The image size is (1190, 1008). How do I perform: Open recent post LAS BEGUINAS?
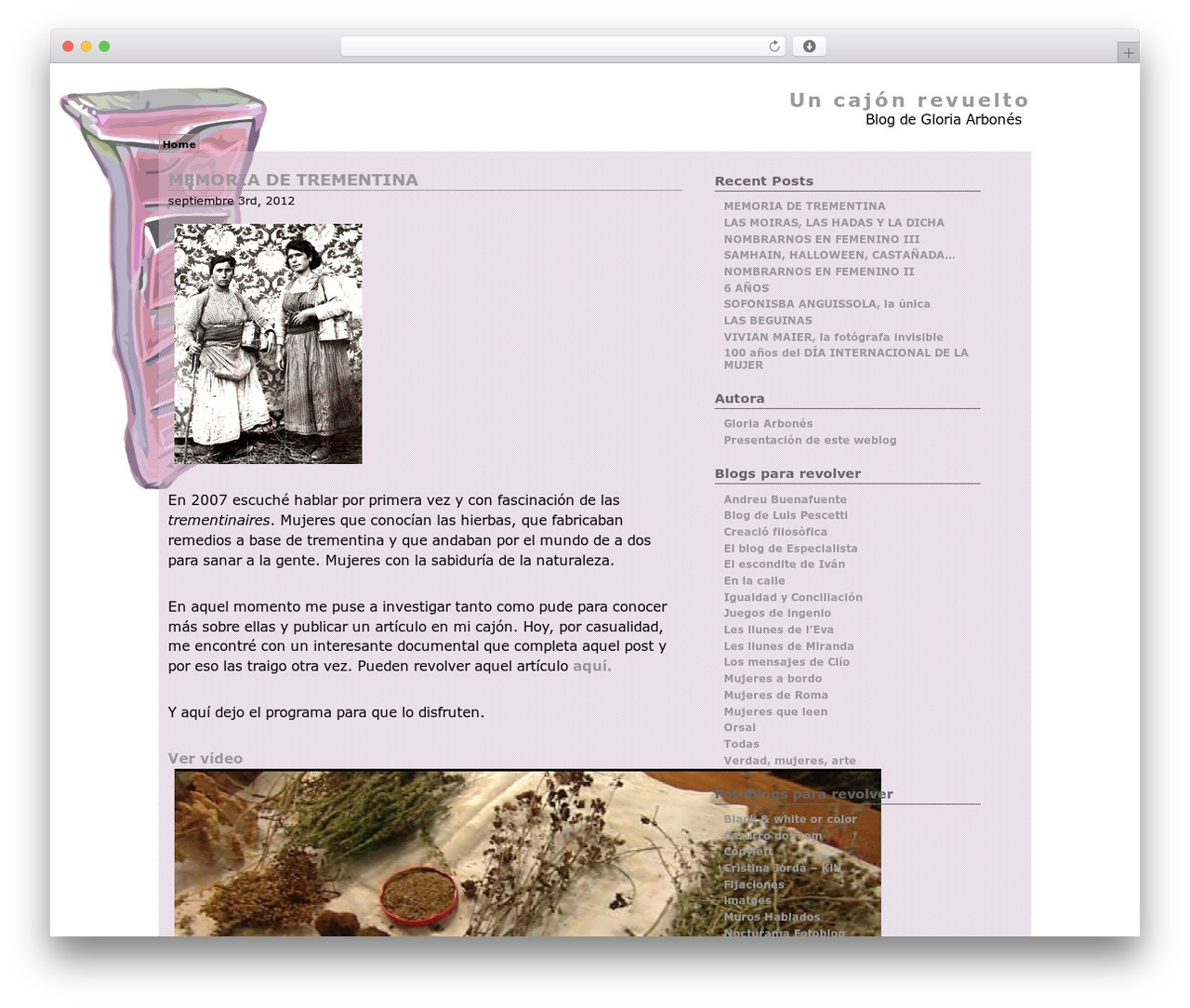[768, 321]
